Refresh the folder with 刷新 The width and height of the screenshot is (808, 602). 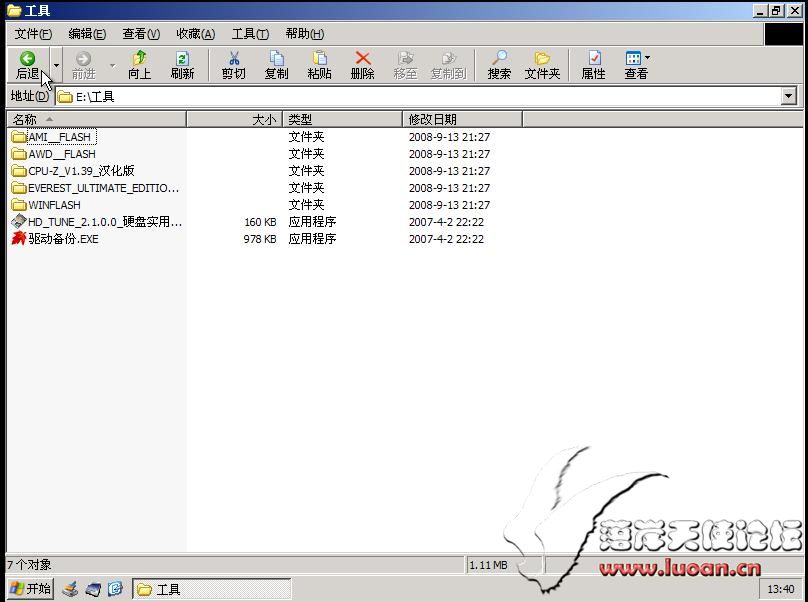point(182,65)
